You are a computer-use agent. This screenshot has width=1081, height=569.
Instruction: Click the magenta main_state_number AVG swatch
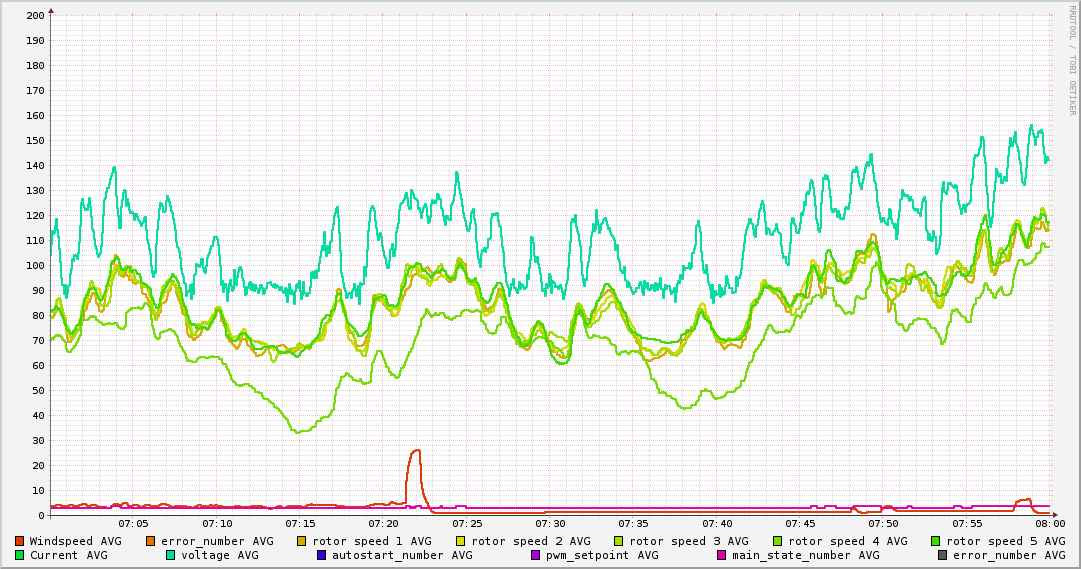pos(722,555)
